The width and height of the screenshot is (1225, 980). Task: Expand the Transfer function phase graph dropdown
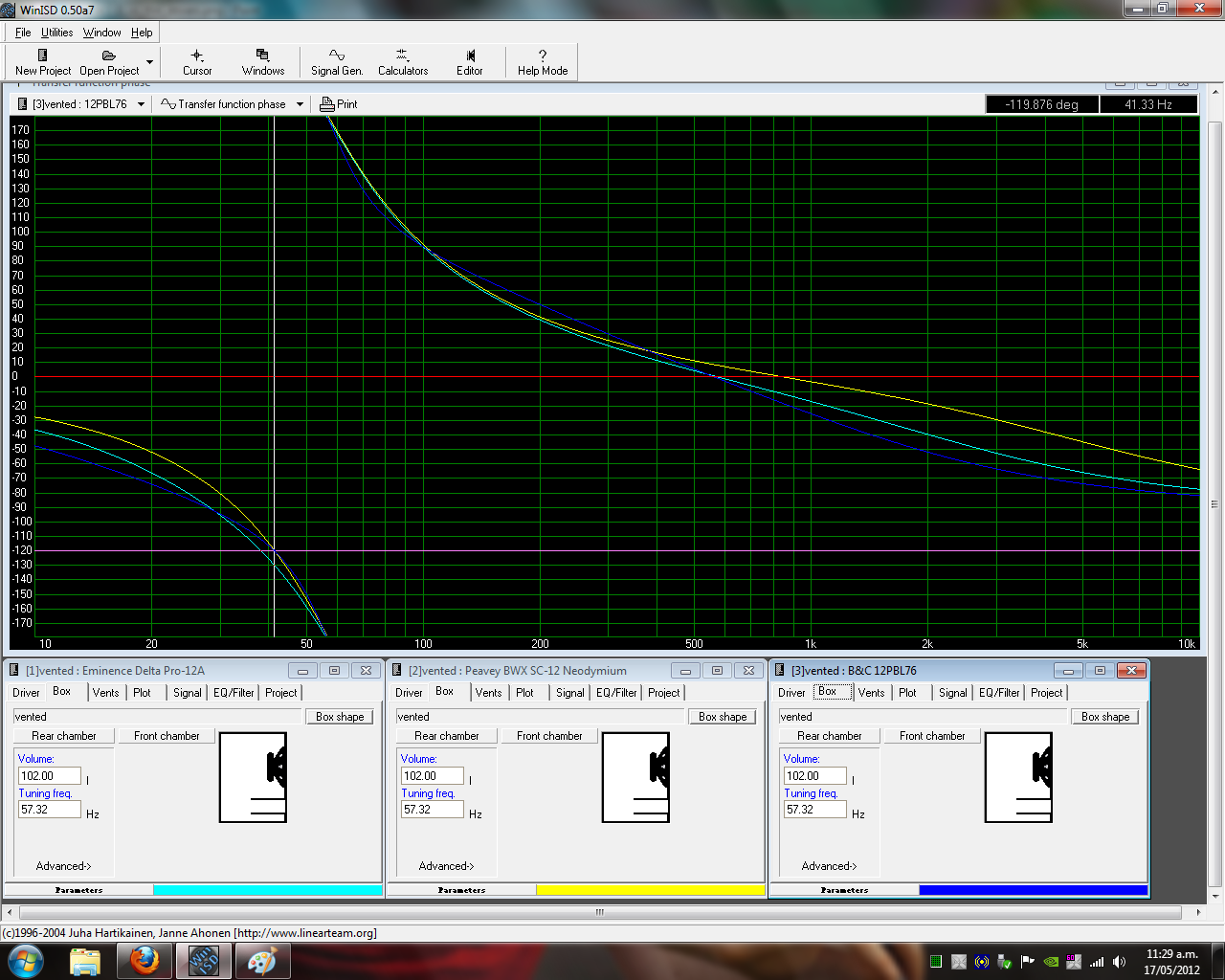click(x=300, y=104)
